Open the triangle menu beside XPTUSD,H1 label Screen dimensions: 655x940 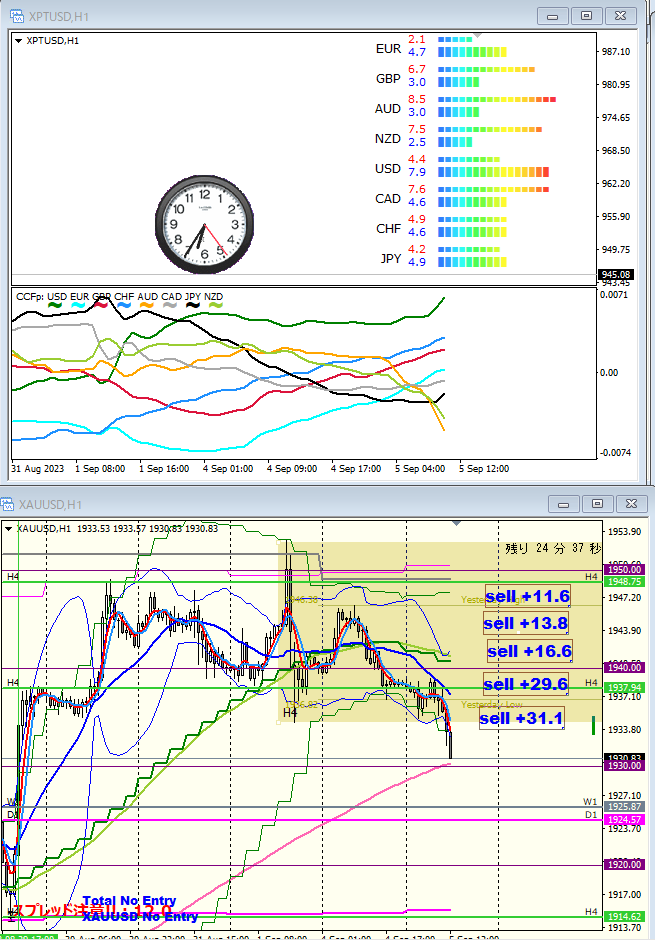[x=18, y=41]
